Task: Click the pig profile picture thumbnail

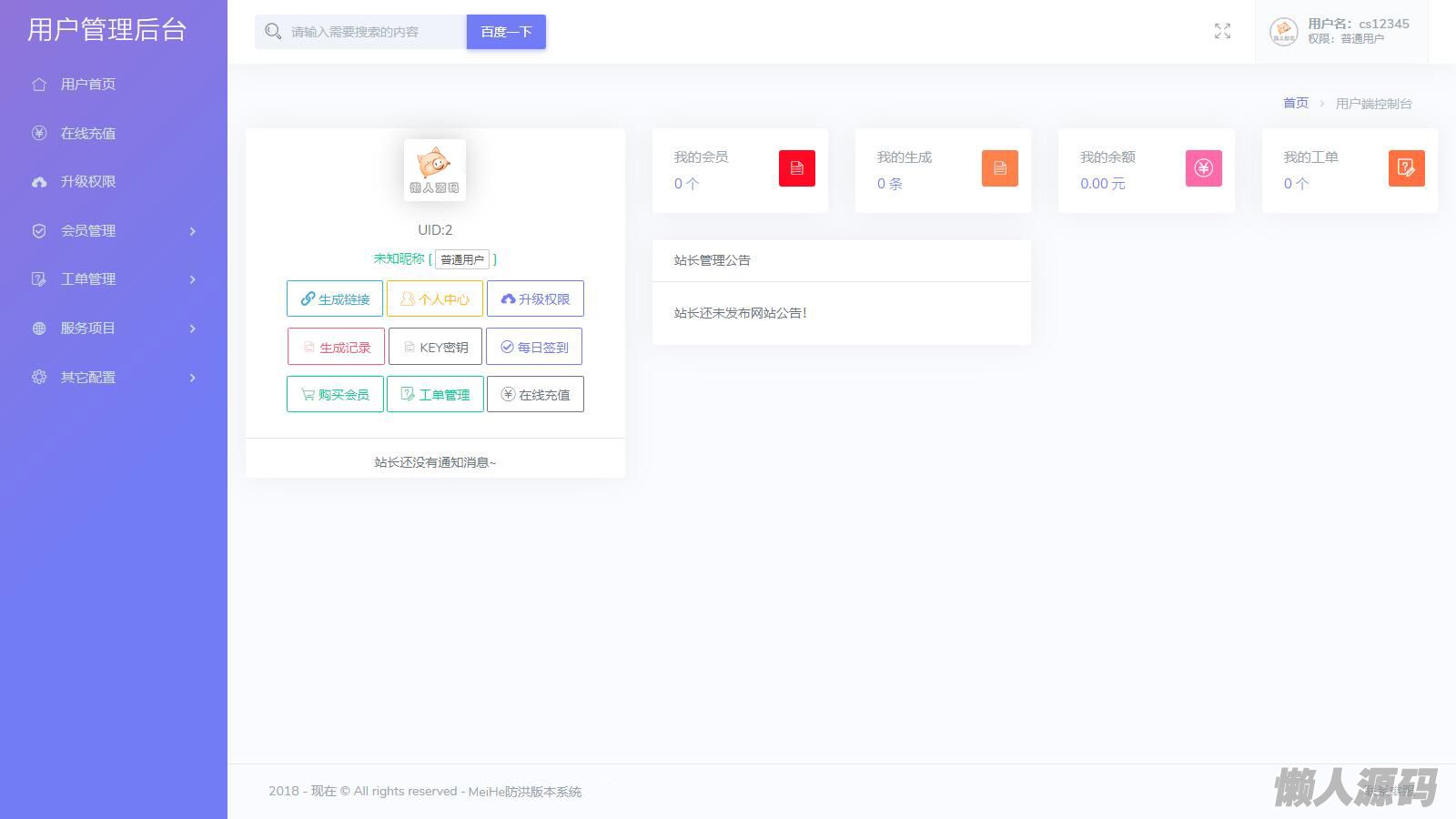Action: click(x=435, y=169)
